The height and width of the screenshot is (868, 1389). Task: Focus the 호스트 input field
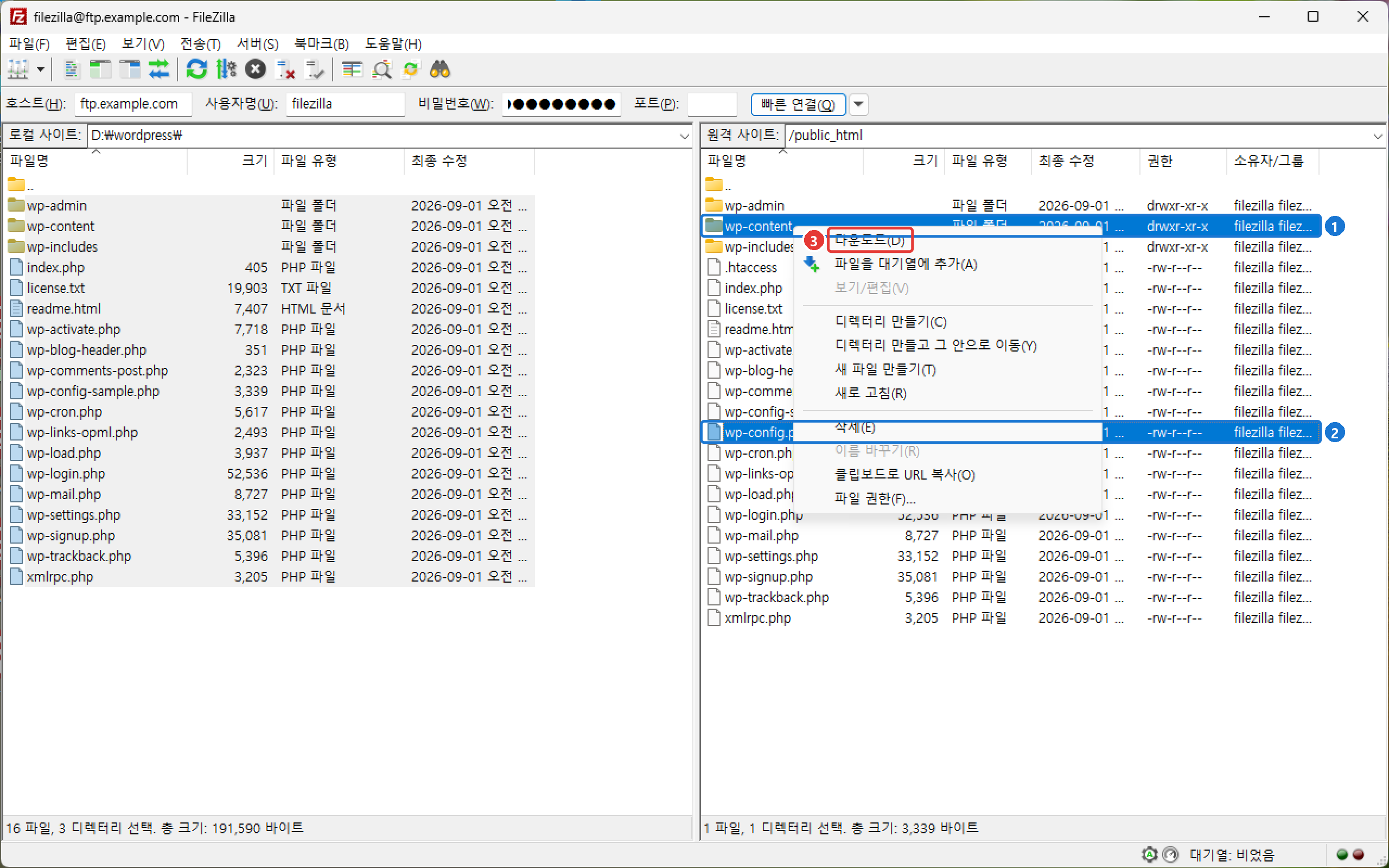point(133,104)
